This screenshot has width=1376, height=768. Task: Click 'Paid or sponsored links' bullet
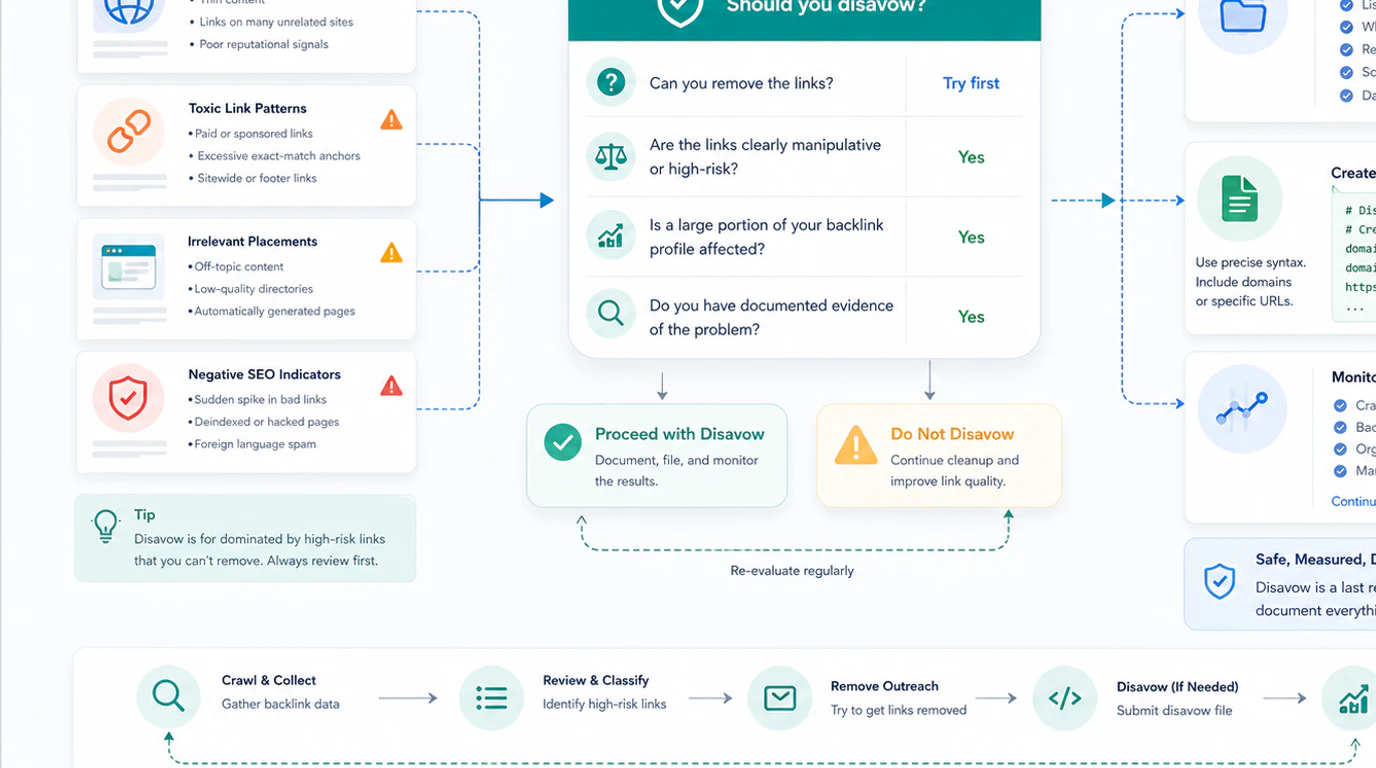pyautogui.click(x=254, y=133)
